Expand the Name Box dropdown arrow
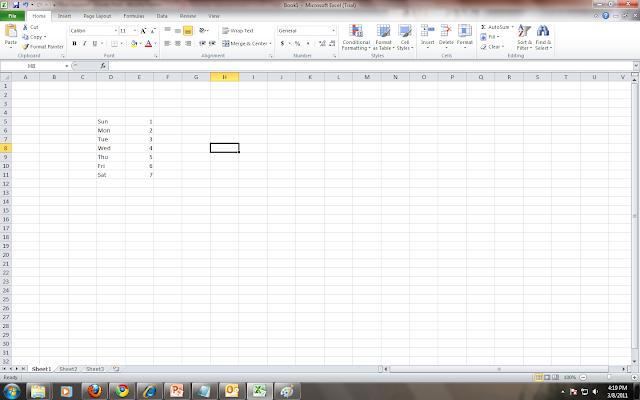 [x=67, y=66]
